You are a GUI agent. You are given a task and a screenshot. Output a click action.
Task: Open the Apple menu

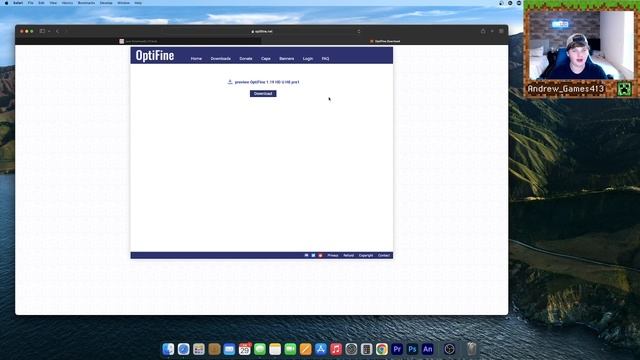6,3
